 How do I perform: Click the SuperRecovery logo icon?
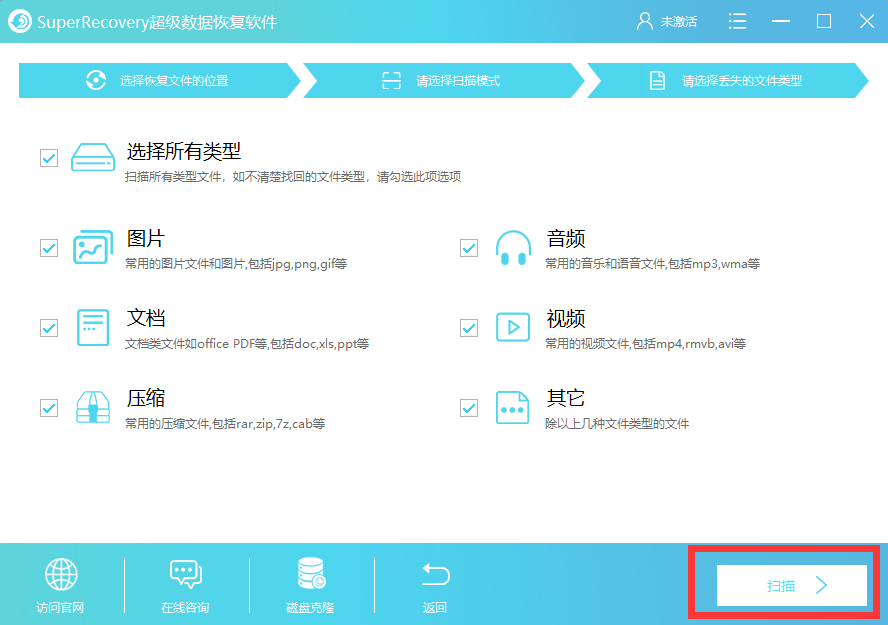pyautogui.click(x=20, y=22)
